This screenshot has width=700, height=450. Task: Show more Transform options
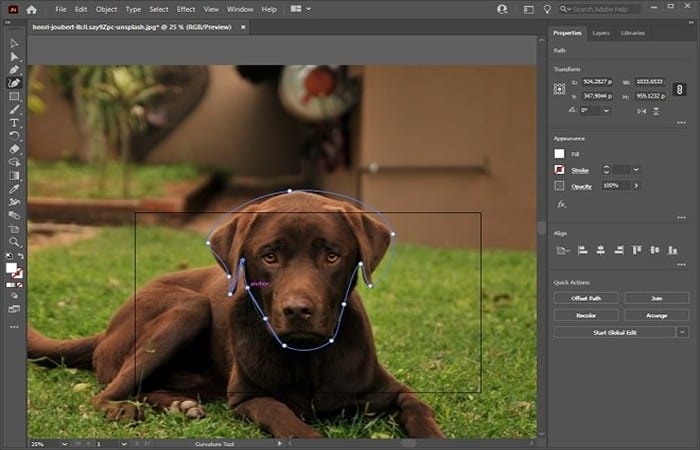[x=681, y=123]
